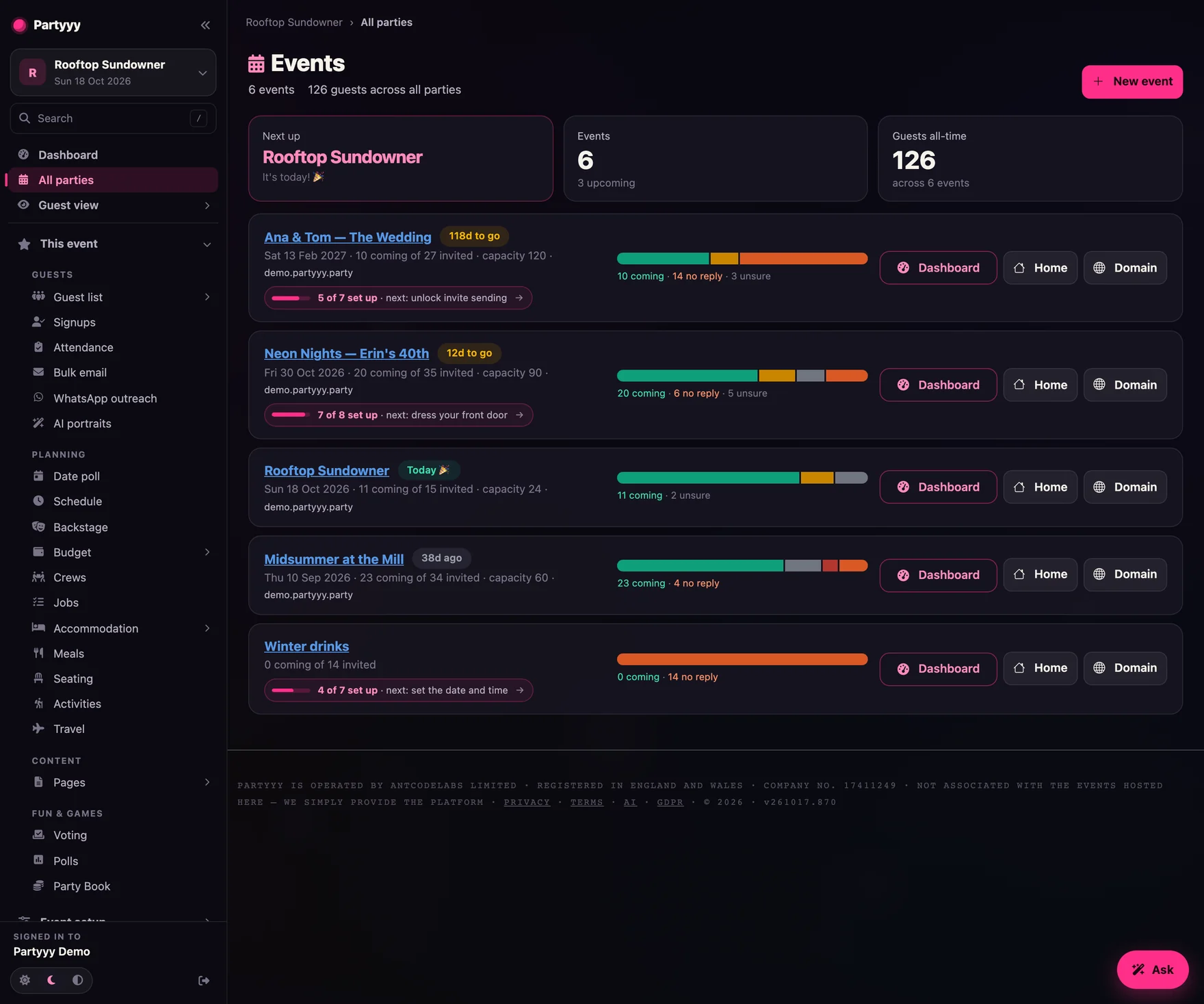Click Crews people icon
Screen dimensions: 1204x1004
(x=38, y=577)
